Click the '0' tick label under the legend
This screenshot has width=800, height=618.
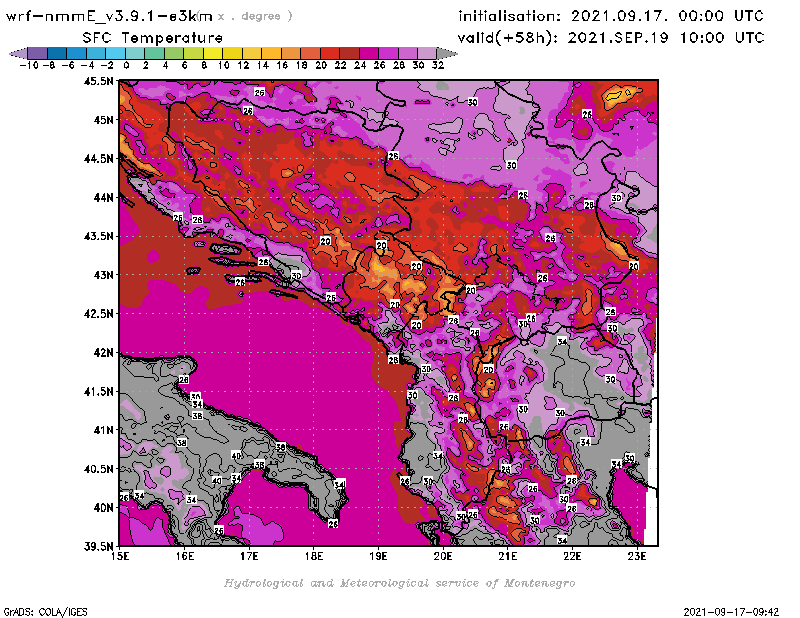[x=126, y=66]
